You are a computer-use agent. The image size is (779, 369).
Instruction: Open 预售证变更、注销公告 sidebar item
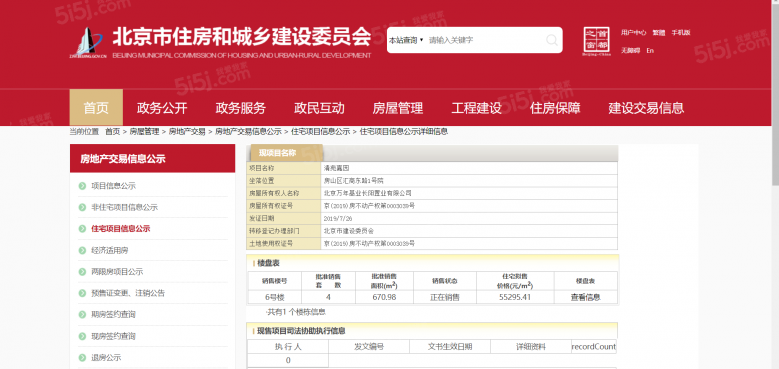pyautogui.click(x=128, y=293)
